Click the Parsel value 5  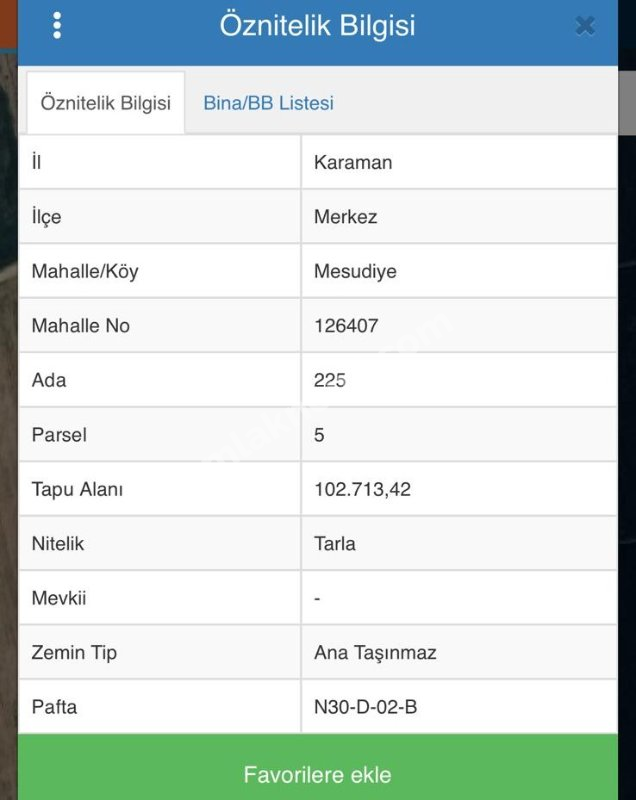[319, 435]
